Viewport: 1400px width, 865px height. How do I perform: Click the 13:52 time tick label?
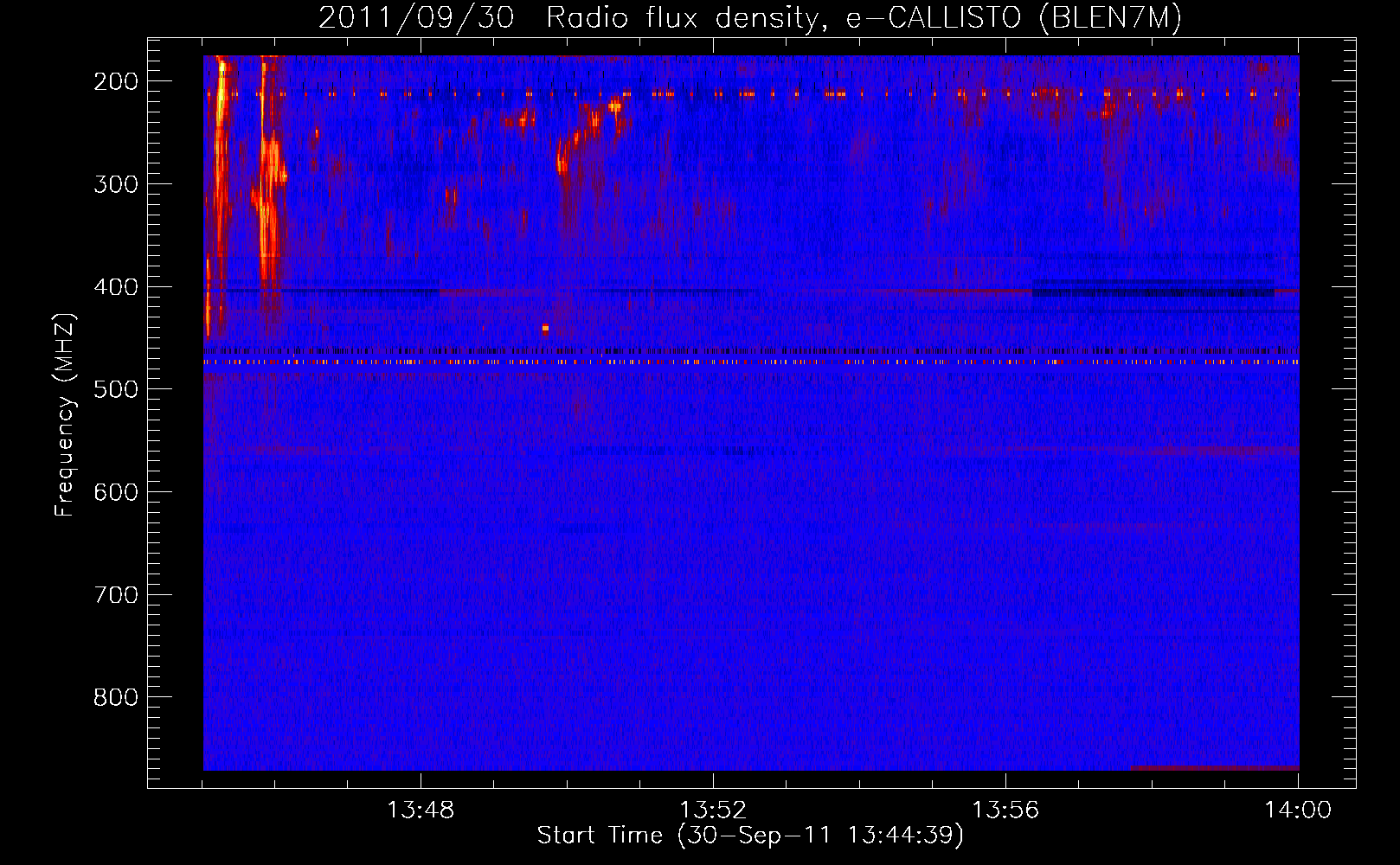(713, 811)
